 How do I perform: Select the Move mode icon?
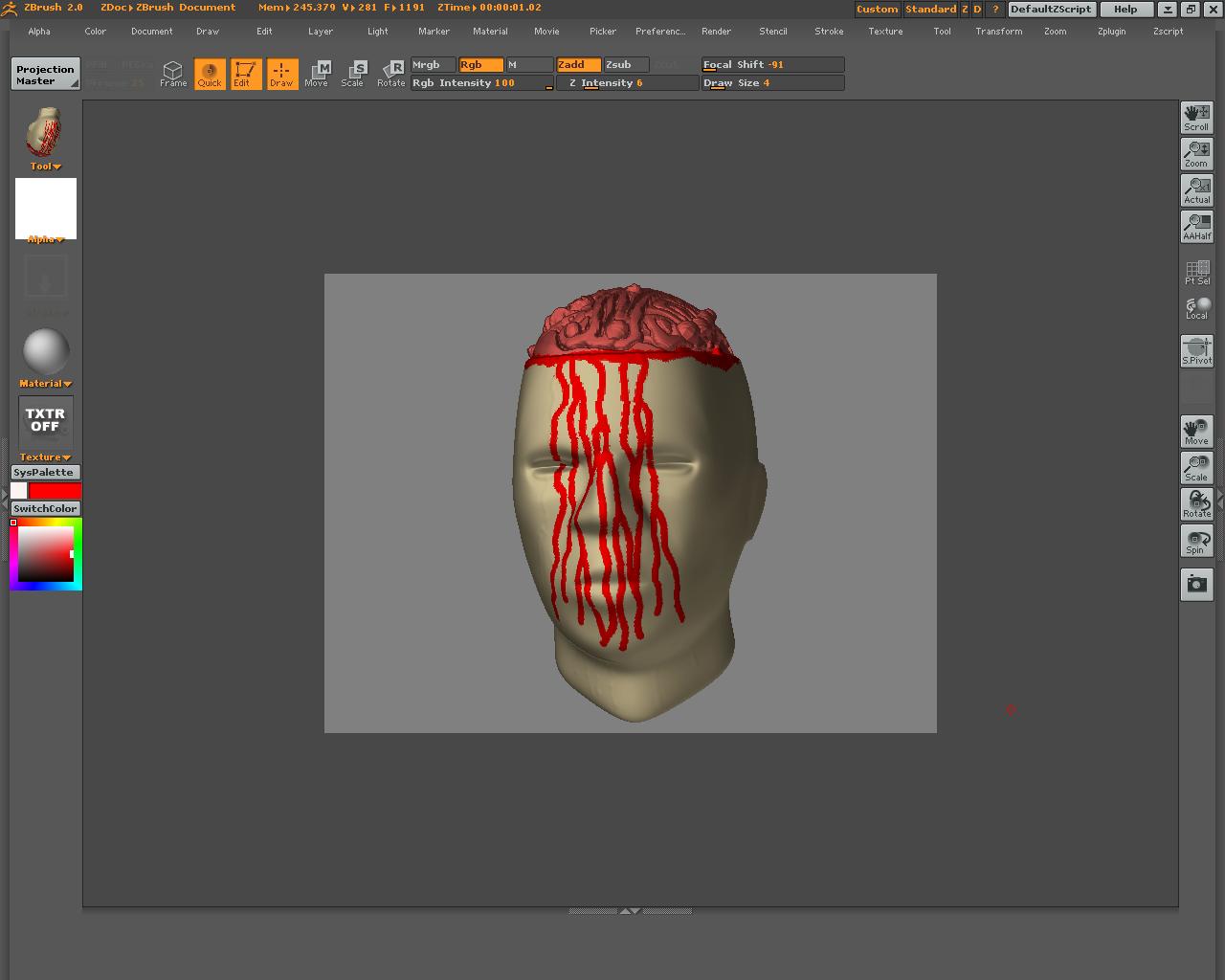317,74
